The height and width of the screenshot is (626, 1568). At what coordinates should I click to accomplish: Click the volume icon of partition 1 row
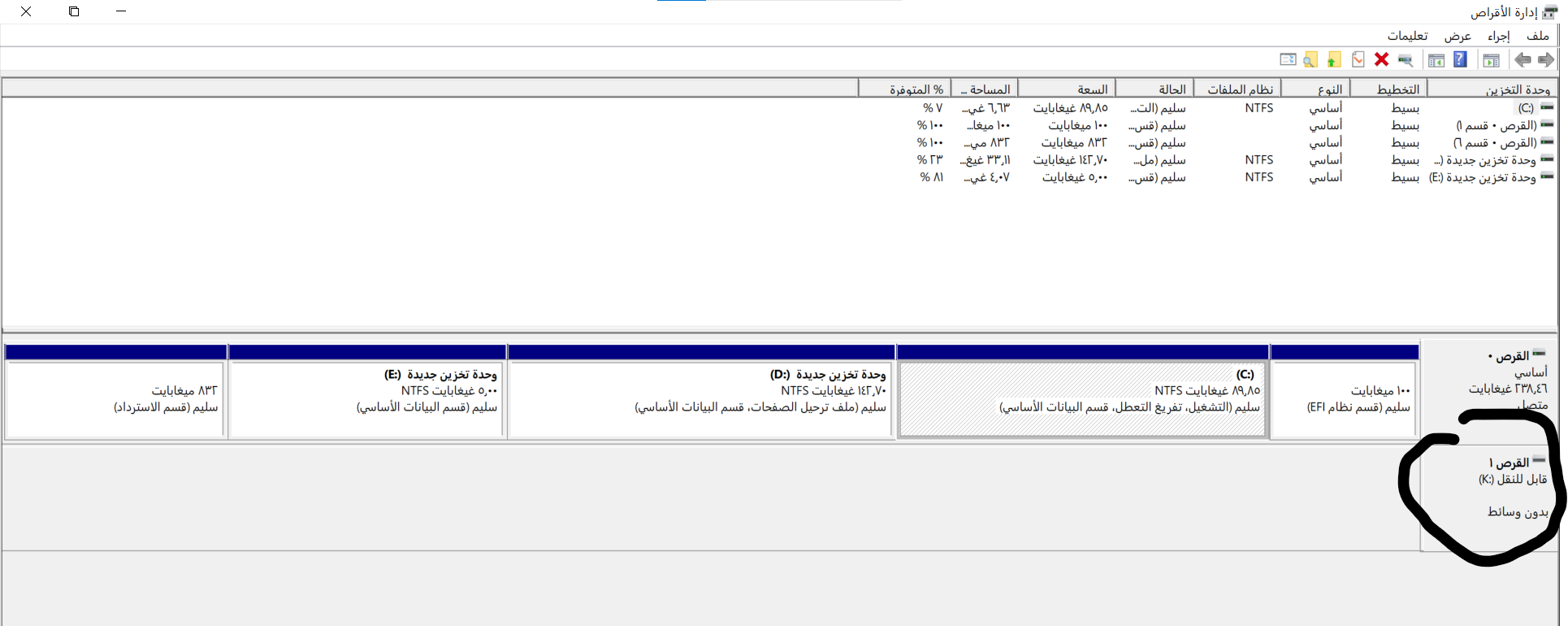1547,124
